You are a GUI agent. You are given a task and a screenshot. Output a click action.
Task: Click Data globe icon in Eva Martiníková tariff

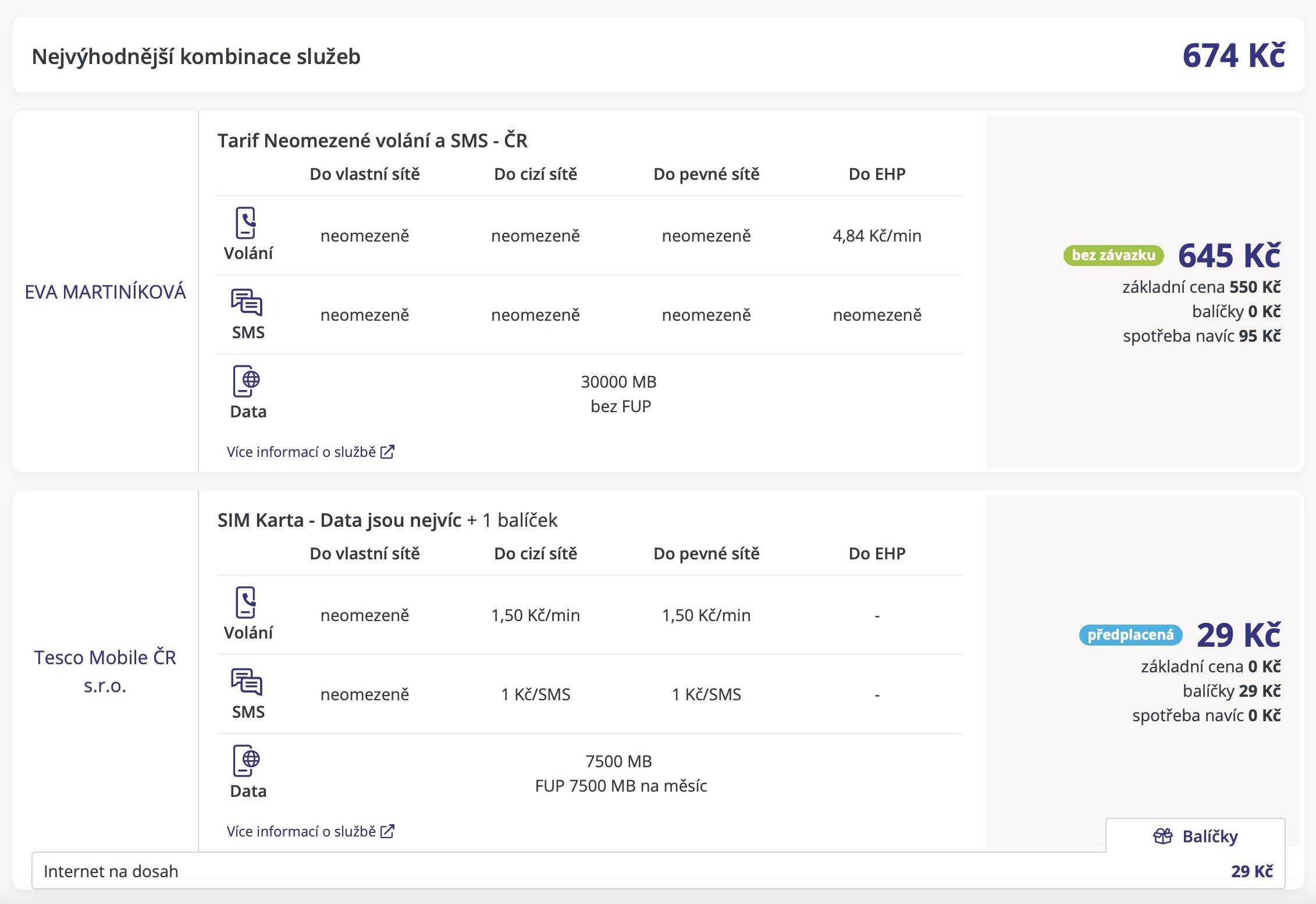point(247,381)
